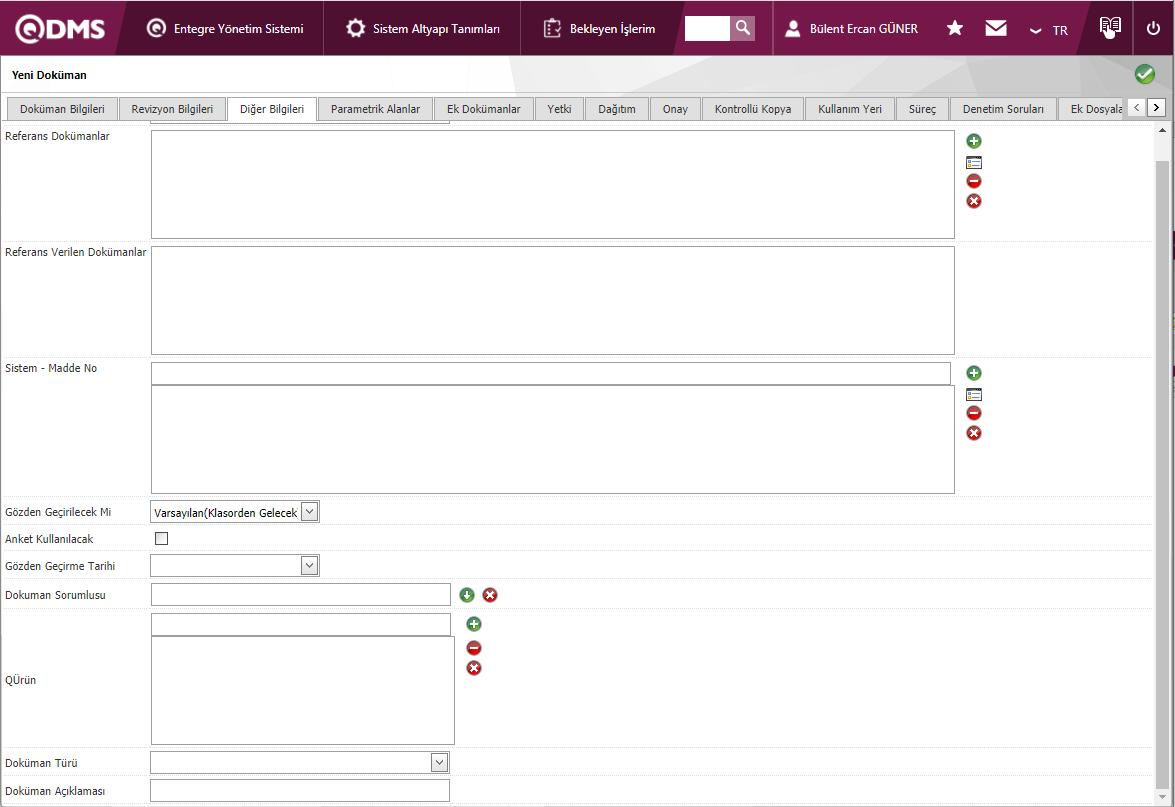Click power logout icon in header
Image resolution: width=1175 pixels, height=807 pixels.
1153,28
